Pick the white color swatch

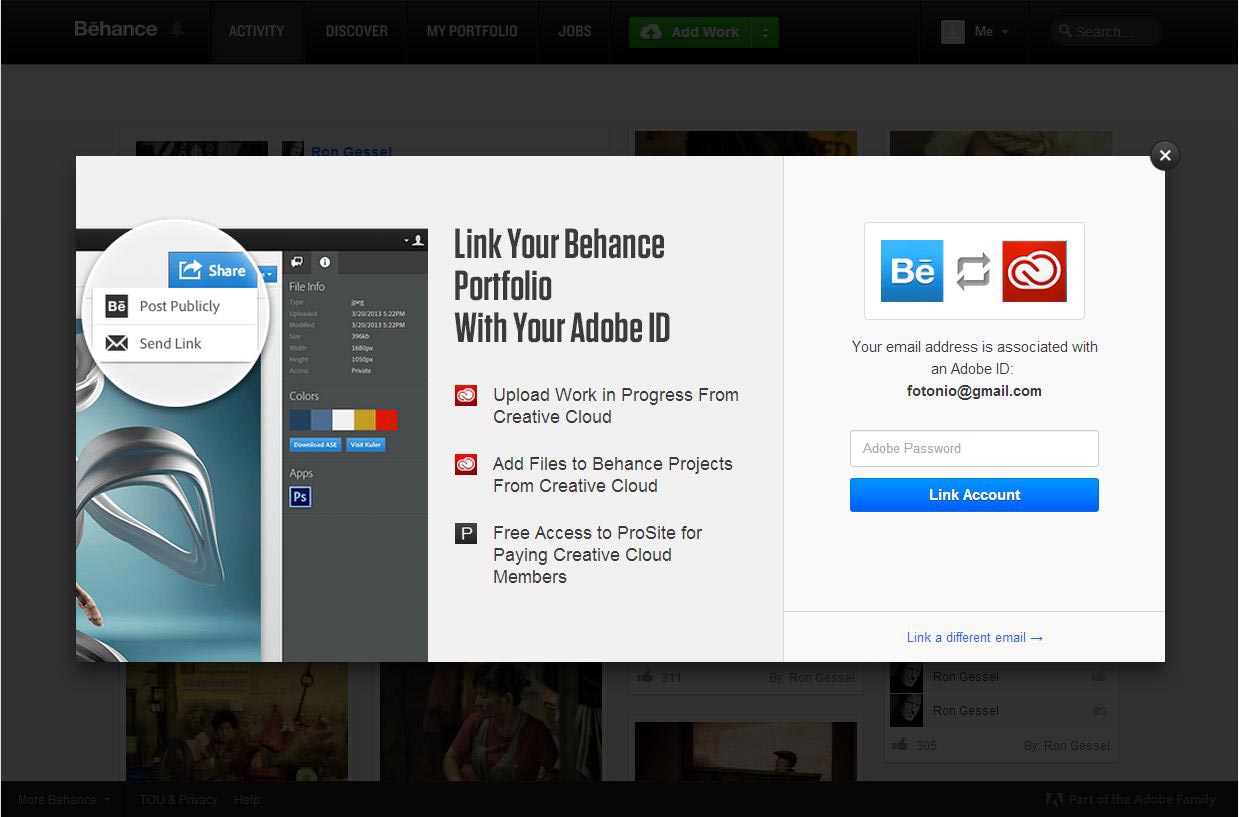(343, 420)
